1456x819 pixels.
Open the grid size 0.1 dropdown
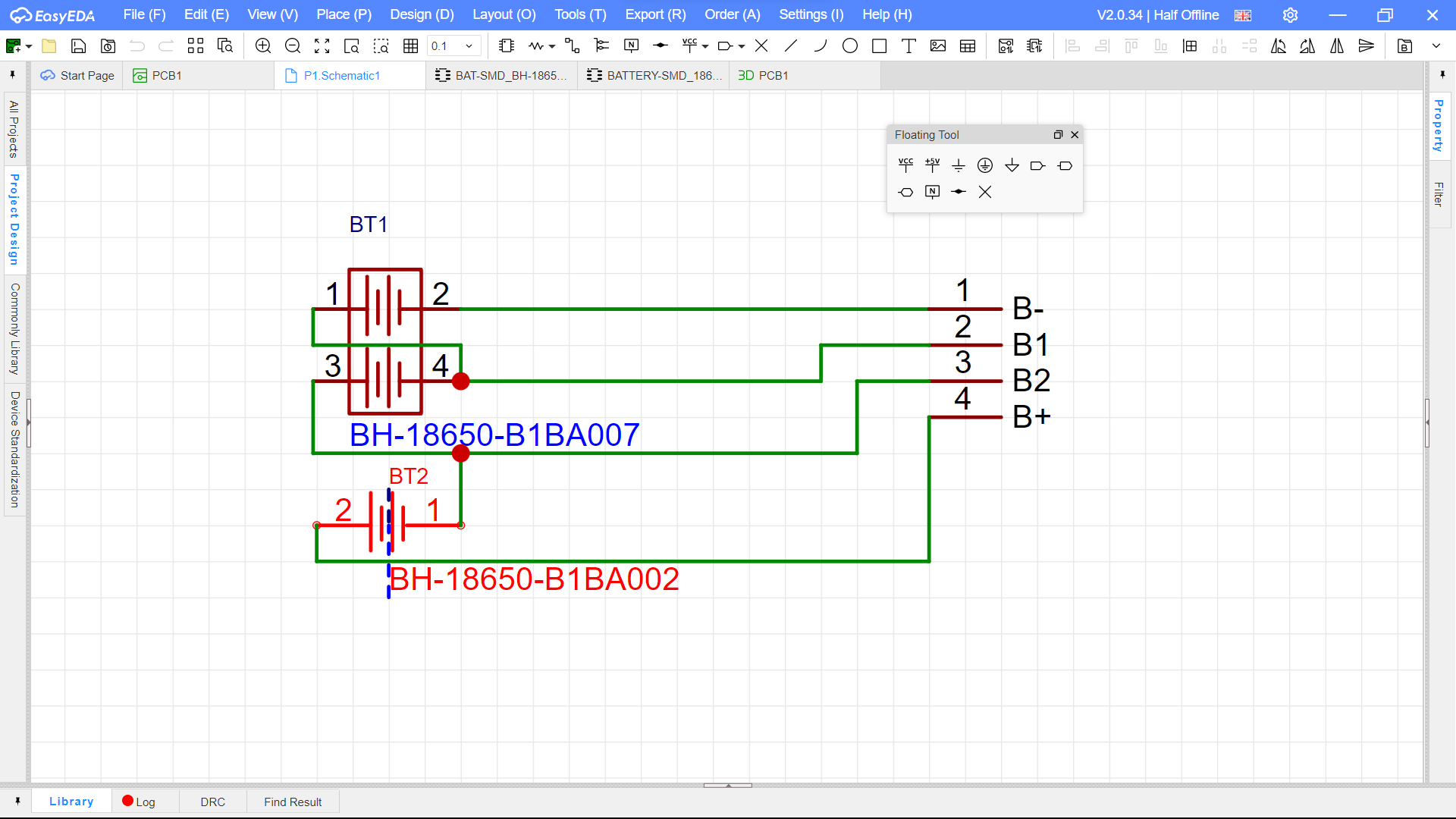tap(469, 46)
